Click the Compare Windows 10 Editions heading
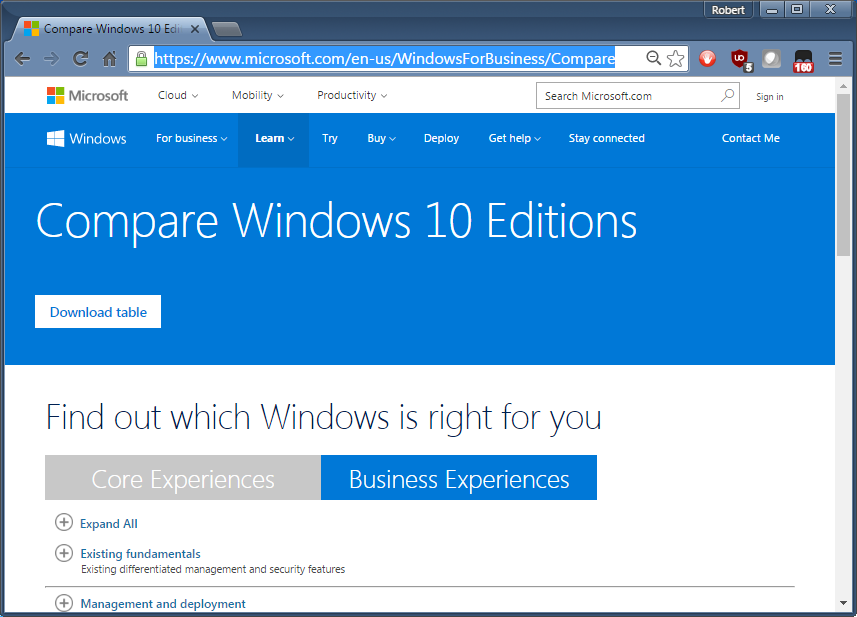The image size is (857, 617). [337, 222]
